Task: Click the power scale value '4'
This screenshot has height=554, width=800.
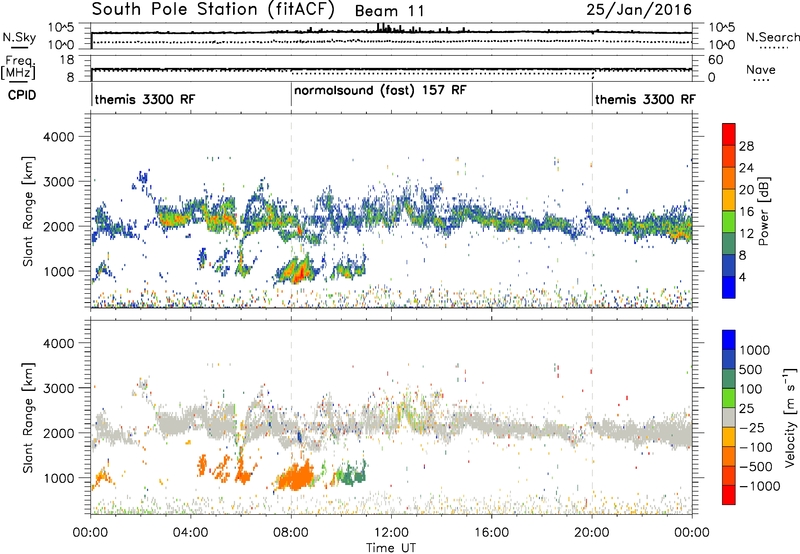Action: [x=742, y=277]
